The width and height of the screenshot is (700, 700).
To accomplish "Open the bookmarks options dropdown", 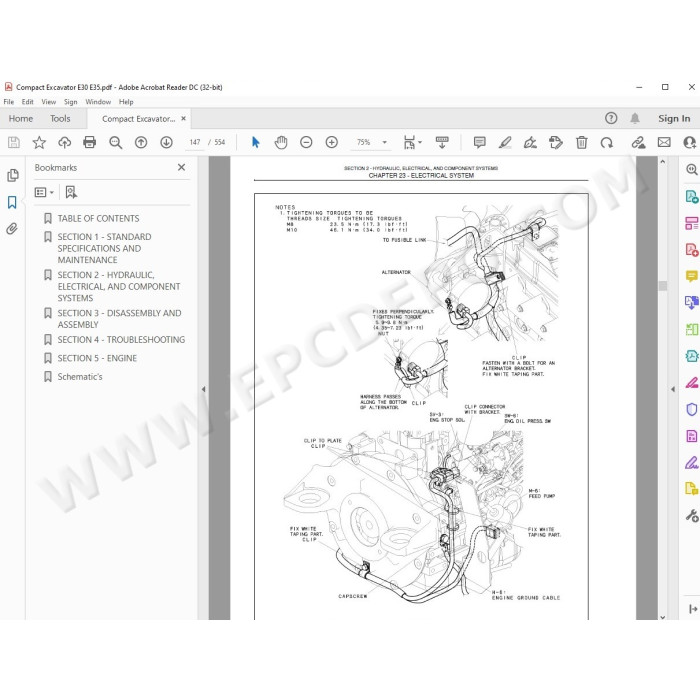I will [x=44, y=192].
